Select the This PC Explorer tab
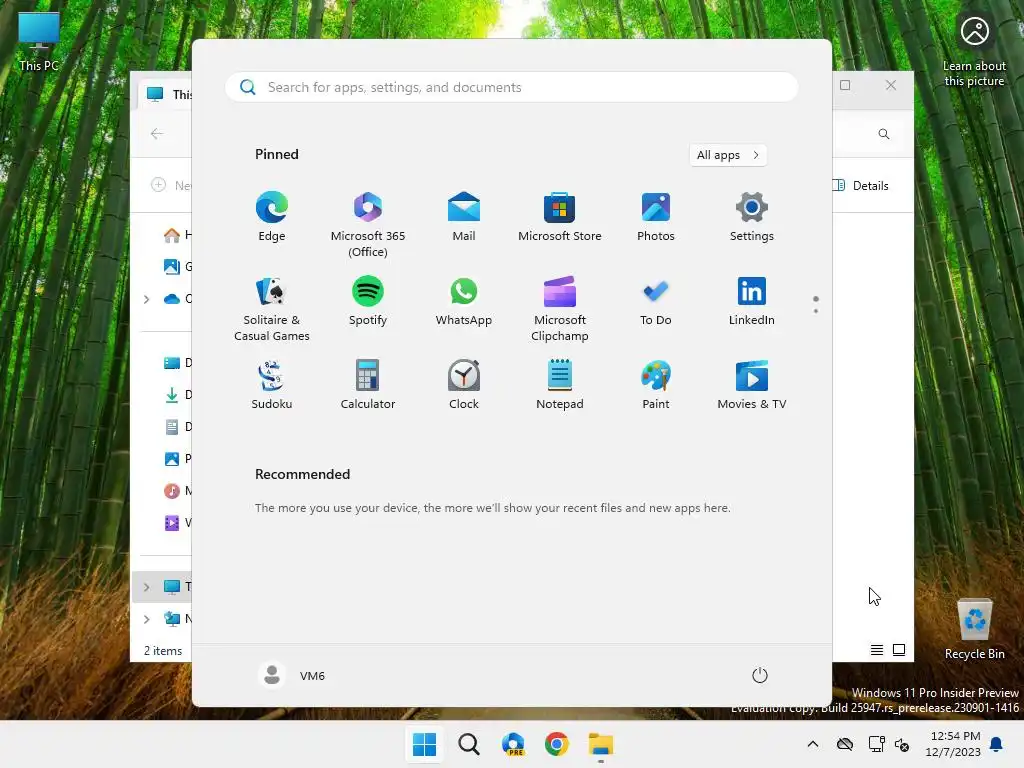 [167, 95]
